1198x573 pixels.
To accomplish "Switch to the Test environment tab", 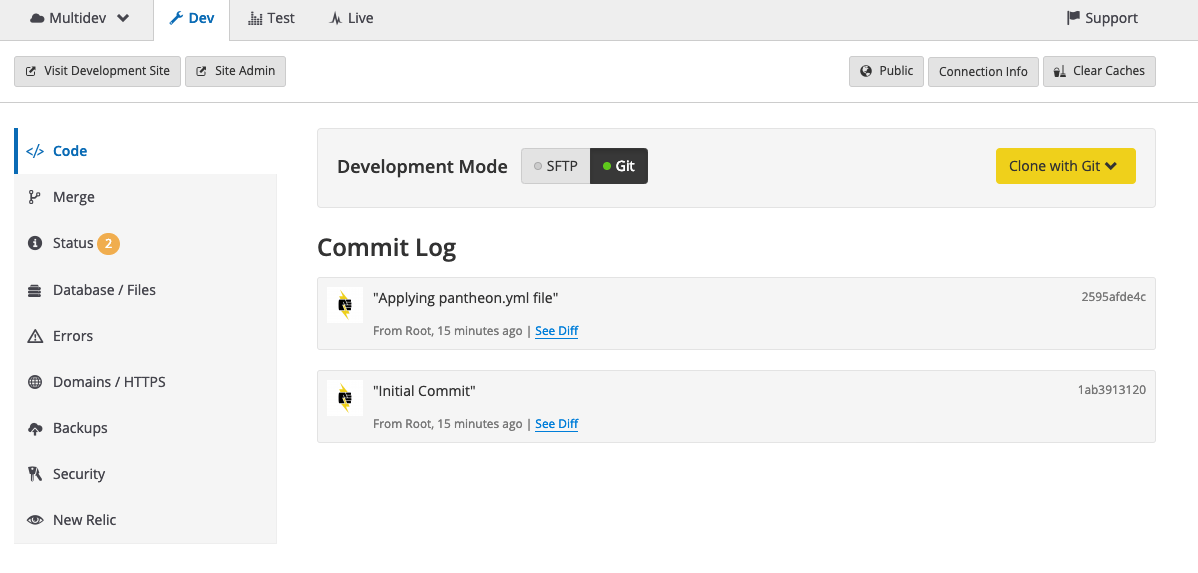I will (x=271, y=18).
